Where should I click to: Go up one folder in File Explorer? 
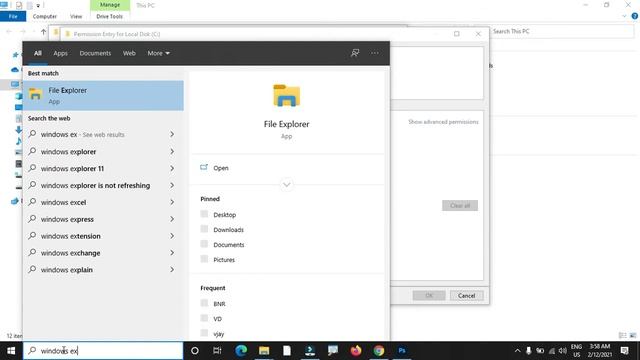coord(43,31)
